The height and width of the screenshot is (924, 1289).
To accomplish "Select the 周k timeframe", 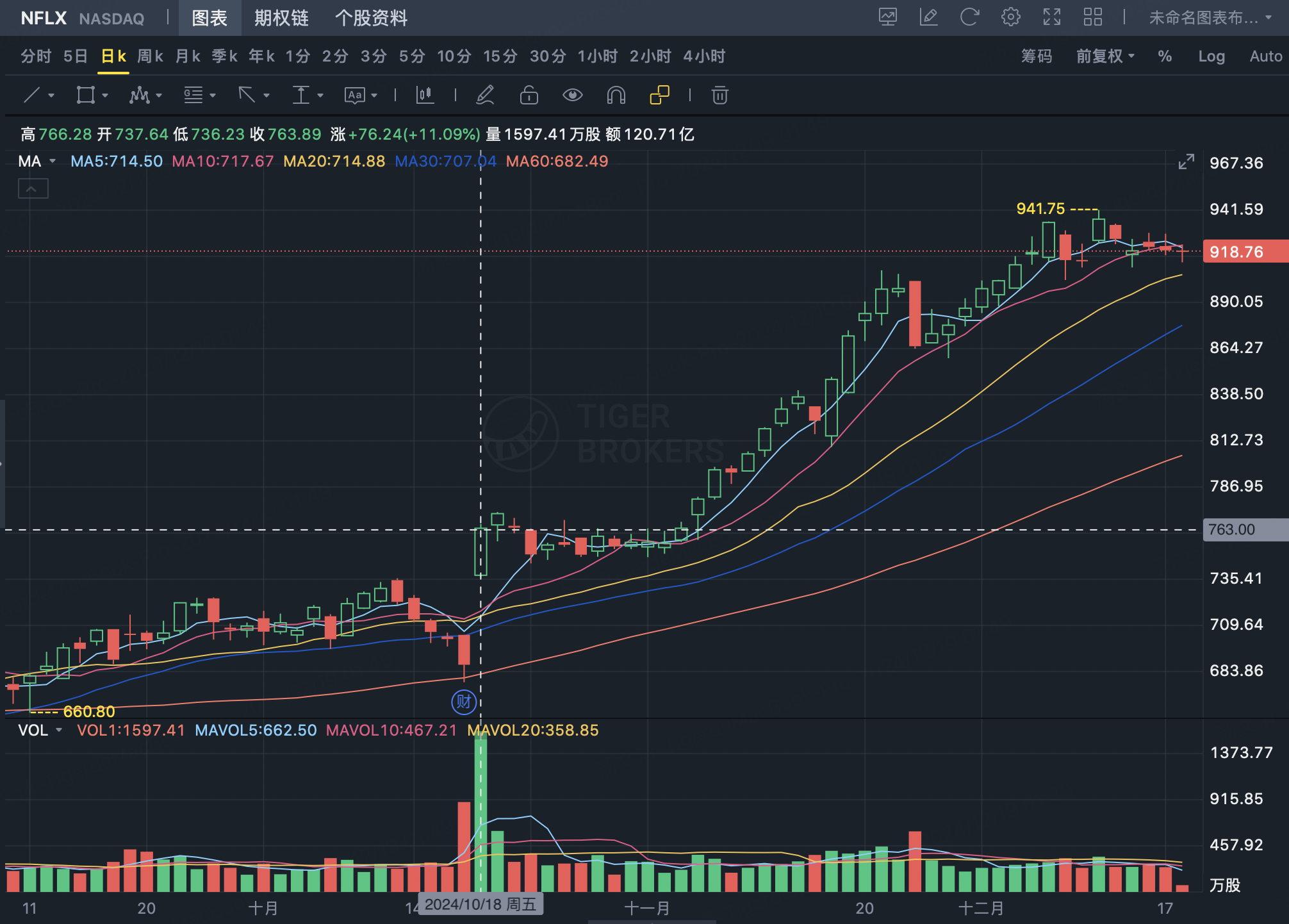I will (x=150, y=56).
